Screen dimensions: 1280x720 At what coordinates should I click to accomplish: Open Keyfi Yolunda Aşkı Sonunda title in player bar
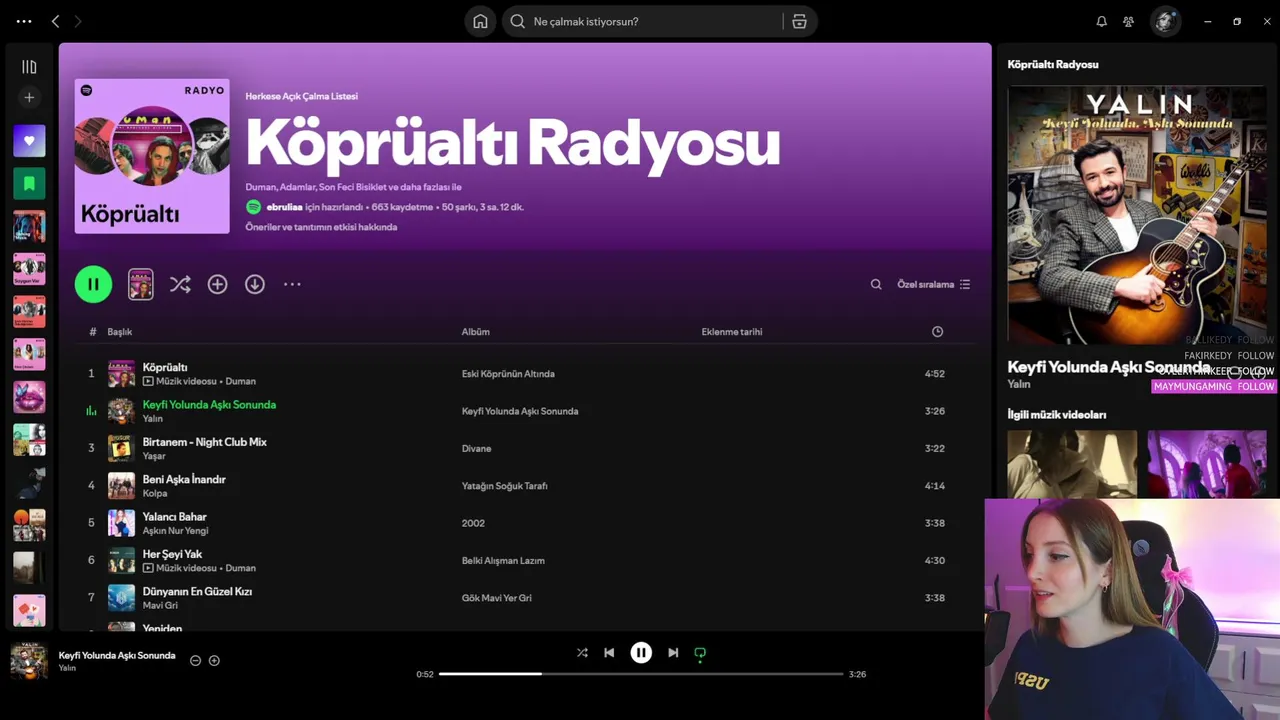click(117, 655)
